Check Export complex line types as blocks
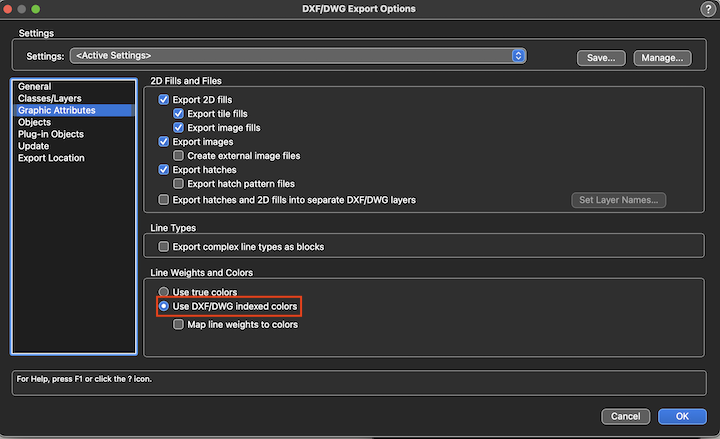 point(164,247)
